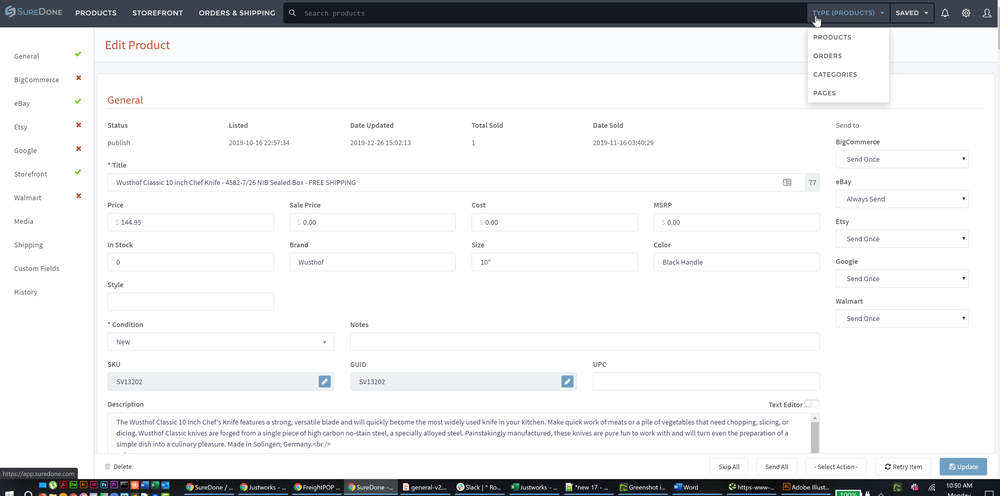Click the Style input field
1000x496 pixels.
[x=191, y=302]
